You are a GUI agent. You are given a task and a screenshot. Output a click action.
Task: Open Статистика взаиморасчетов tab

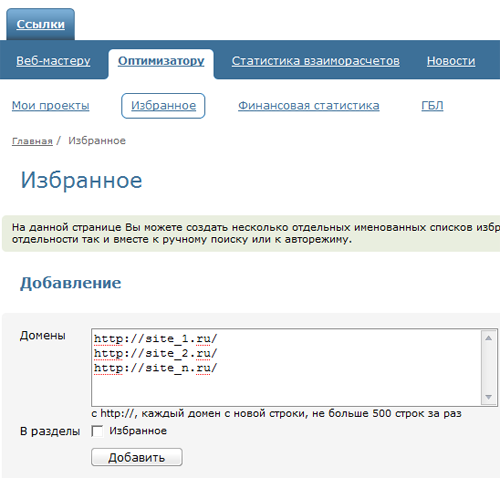(316, 61)
